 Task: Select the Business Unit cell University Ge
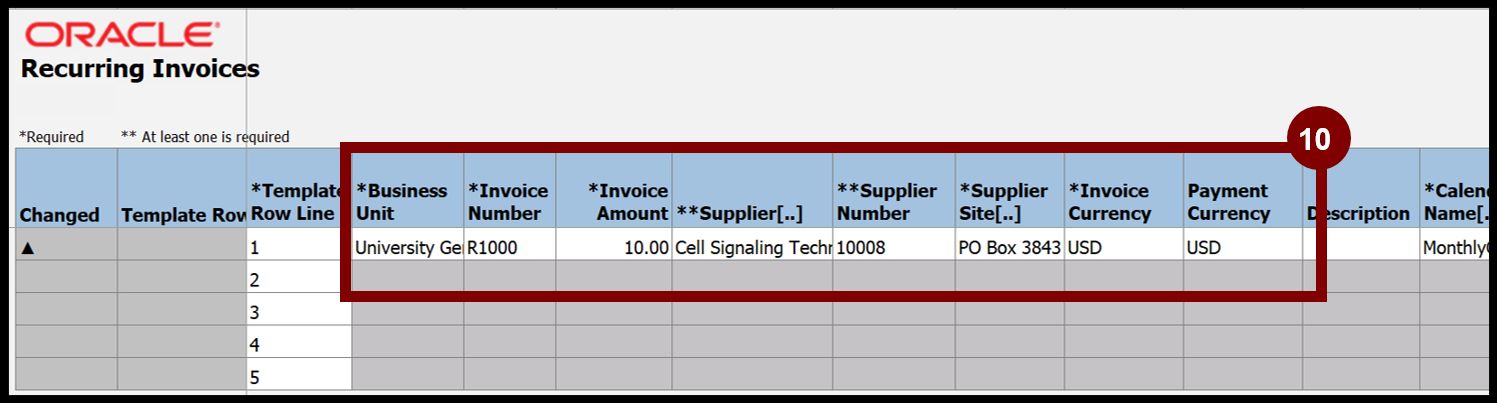point(407,245)
